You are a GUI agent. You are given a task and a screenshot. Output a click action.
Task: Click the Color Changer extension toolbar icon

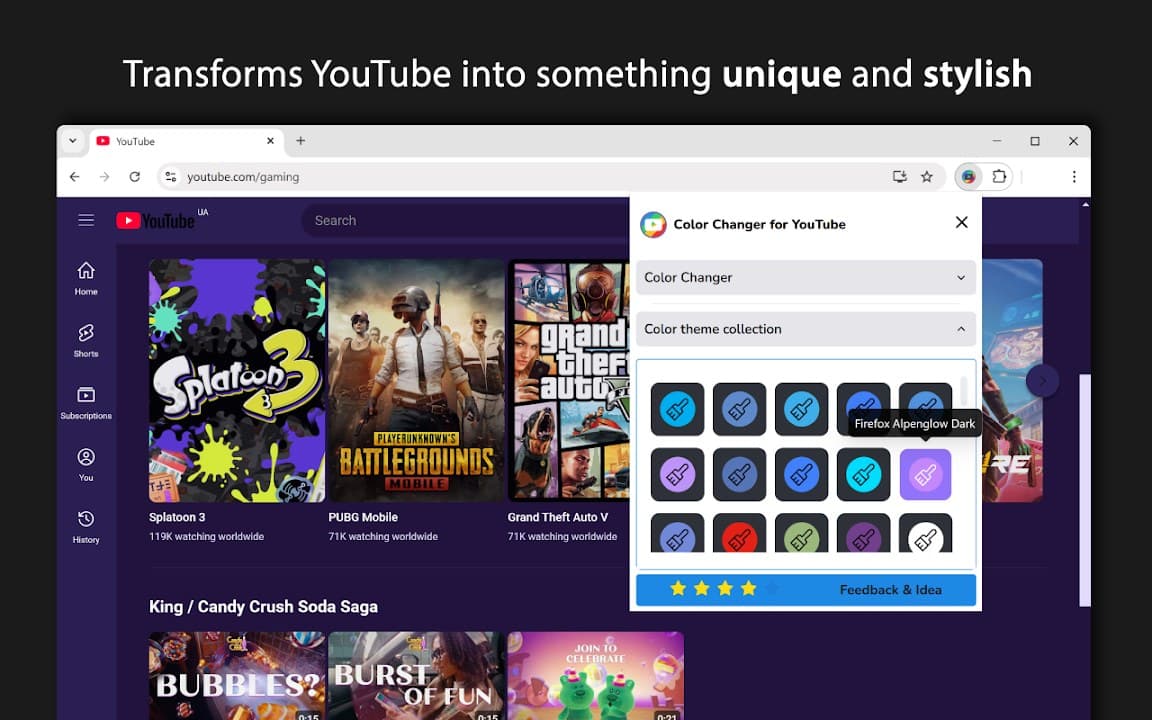click(x=969, y=176)
